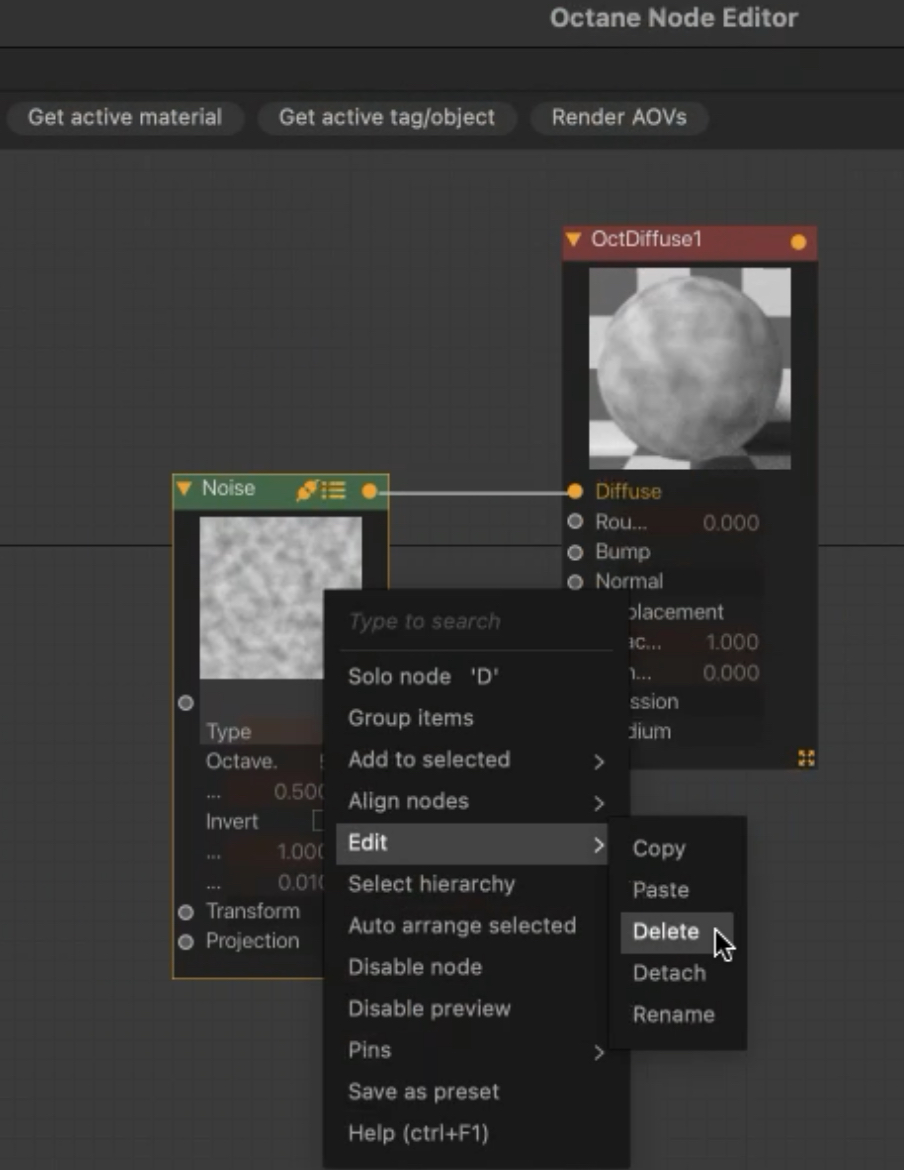Screen dimensions: 904x1170
Task: Click the Bump input pin
Action: pos(574,552)
